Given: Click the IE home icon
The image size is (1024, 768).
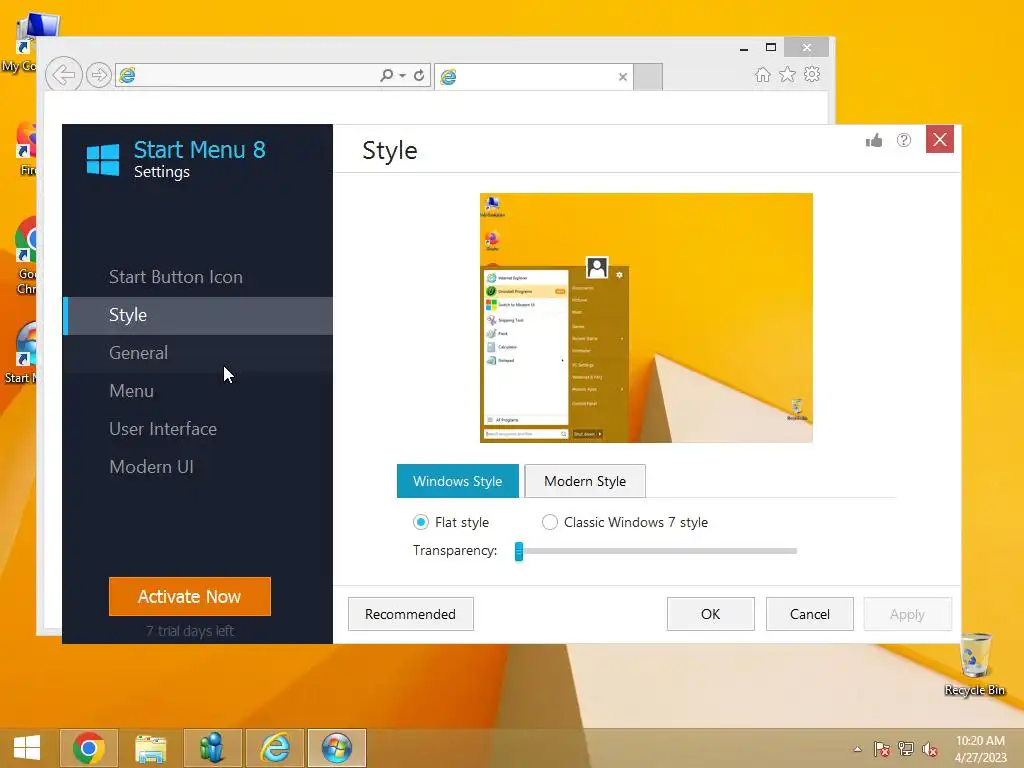Looking at the screenshot, I should click(x=763, y=74).
